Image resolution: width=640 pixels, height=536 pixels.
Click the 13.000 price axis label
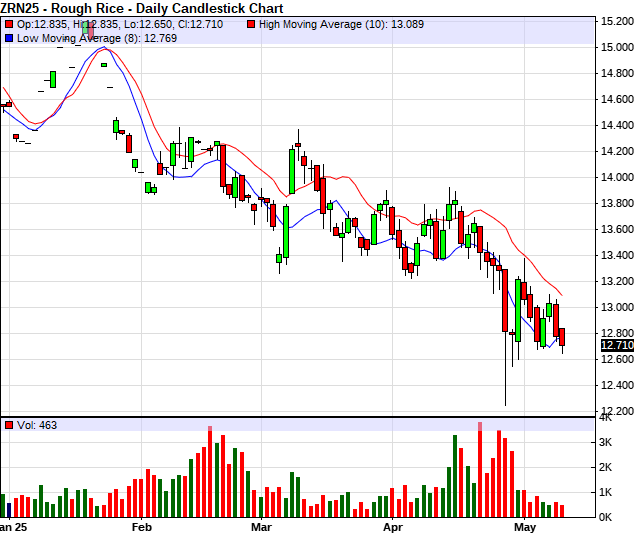click(617, 307)
